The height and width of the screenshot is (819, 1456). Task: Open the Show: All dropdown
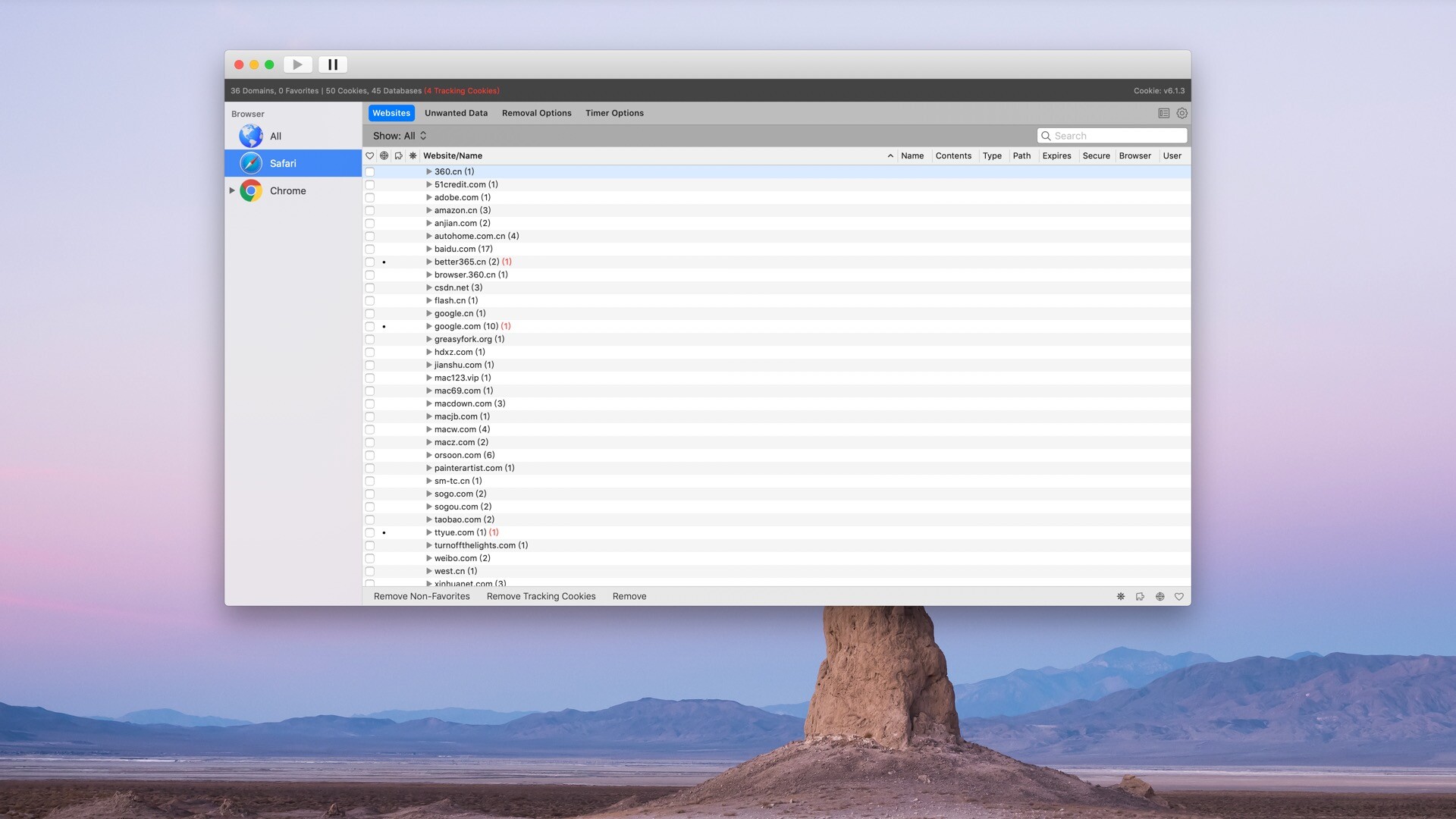pos(400,136)
